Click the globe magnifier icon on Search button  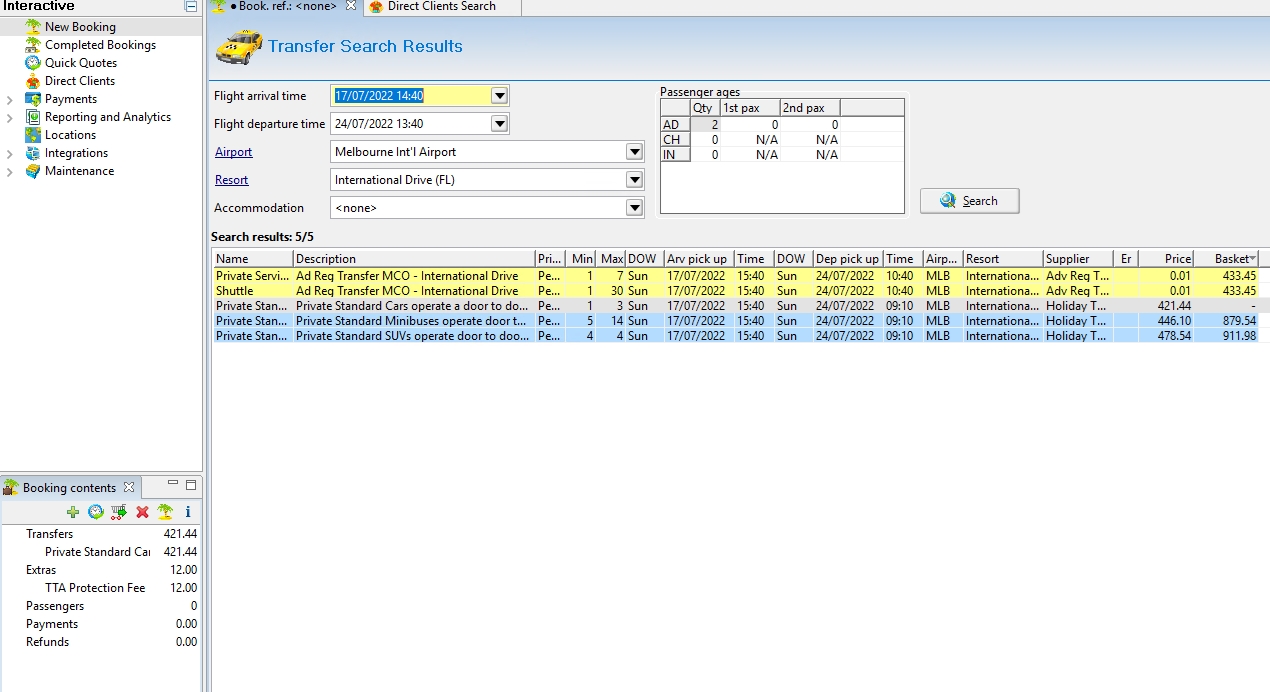948,201
